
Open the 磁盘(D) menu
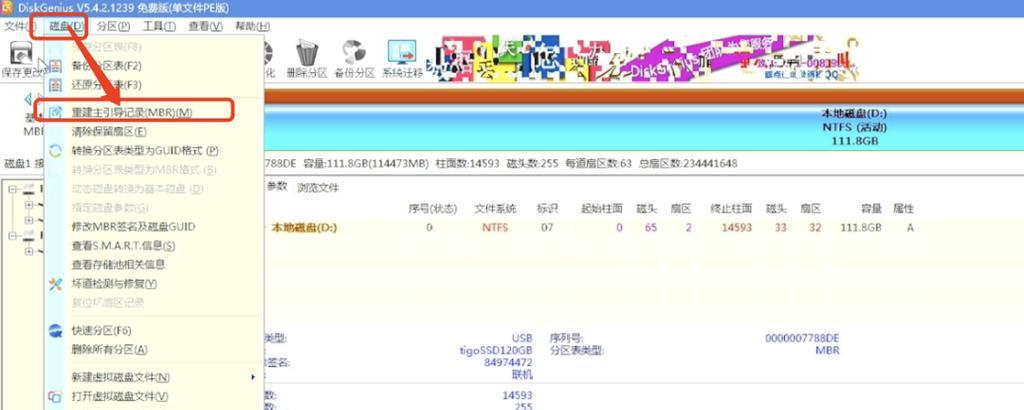point(67,27)
